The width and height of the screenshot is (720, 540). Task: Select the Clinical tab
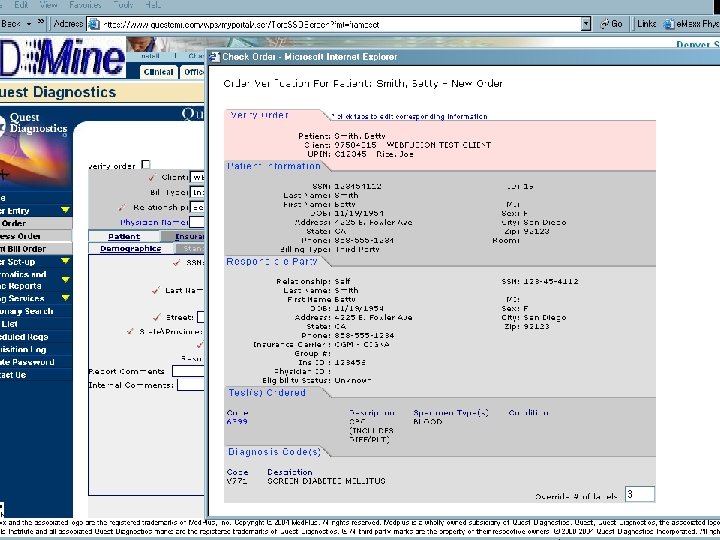[x=158, y=72]
